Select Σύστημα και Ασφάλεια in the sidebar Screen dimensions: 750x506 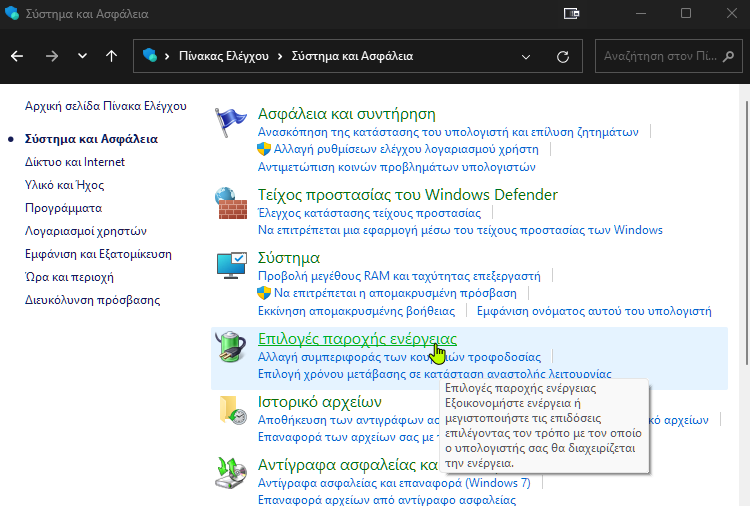tap(91, 139)
